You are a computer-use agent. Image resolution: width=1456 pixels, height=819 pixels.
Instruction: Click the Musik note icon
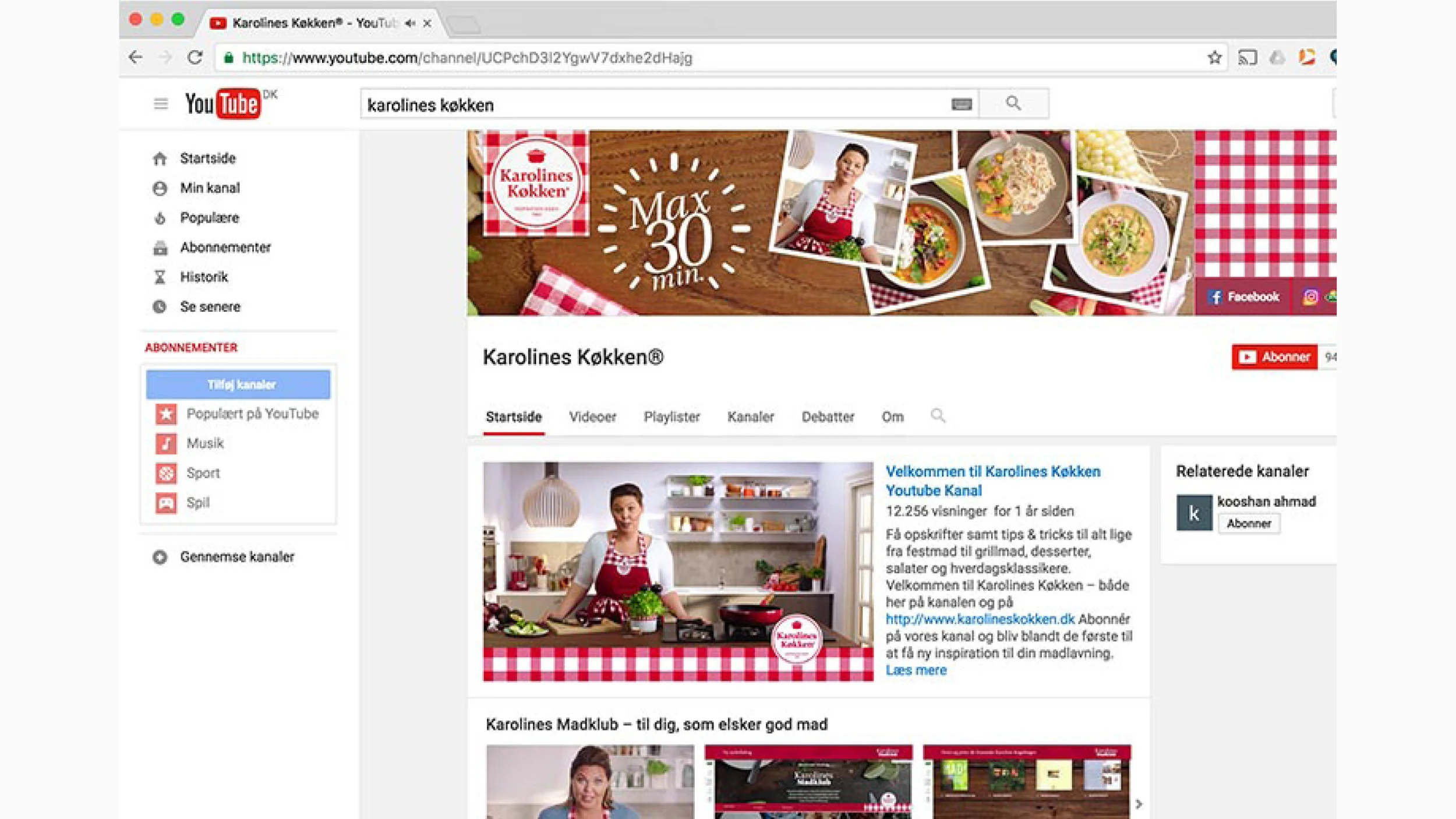166,443
